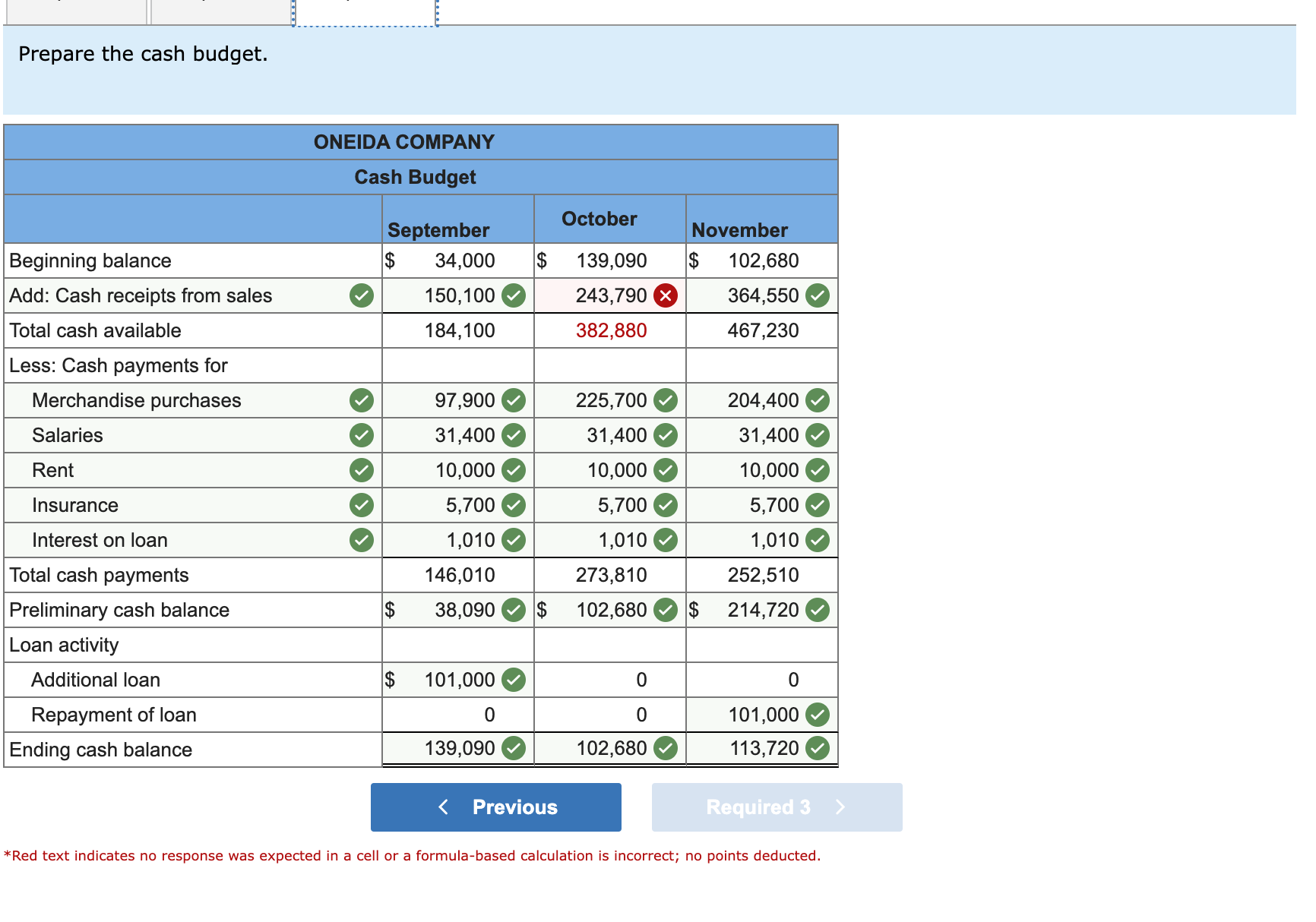The width and height of the screenshot is (1316, 922).
Task: Click green check next to Rent label
Action: coord(362,470)
